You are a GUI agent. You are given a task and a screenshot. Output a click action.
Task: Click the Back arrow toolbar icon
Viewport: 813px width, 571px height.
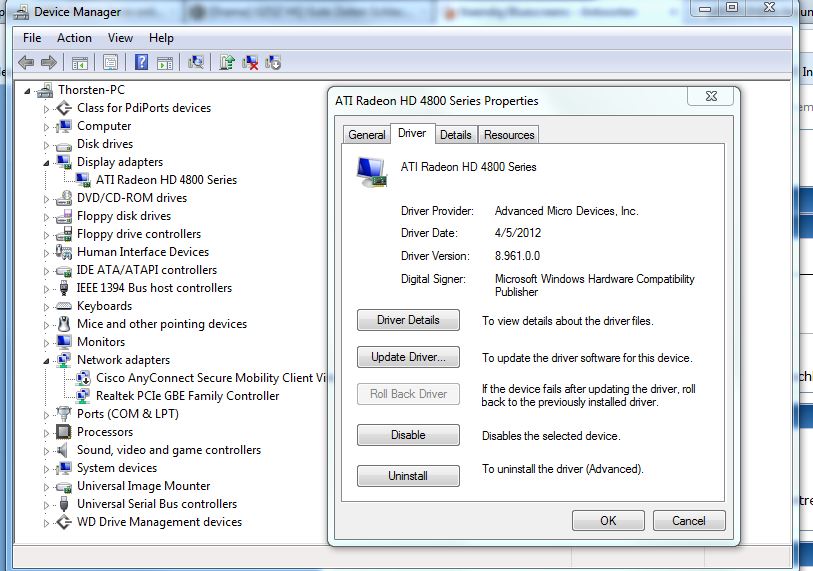(x=26, y=63)
